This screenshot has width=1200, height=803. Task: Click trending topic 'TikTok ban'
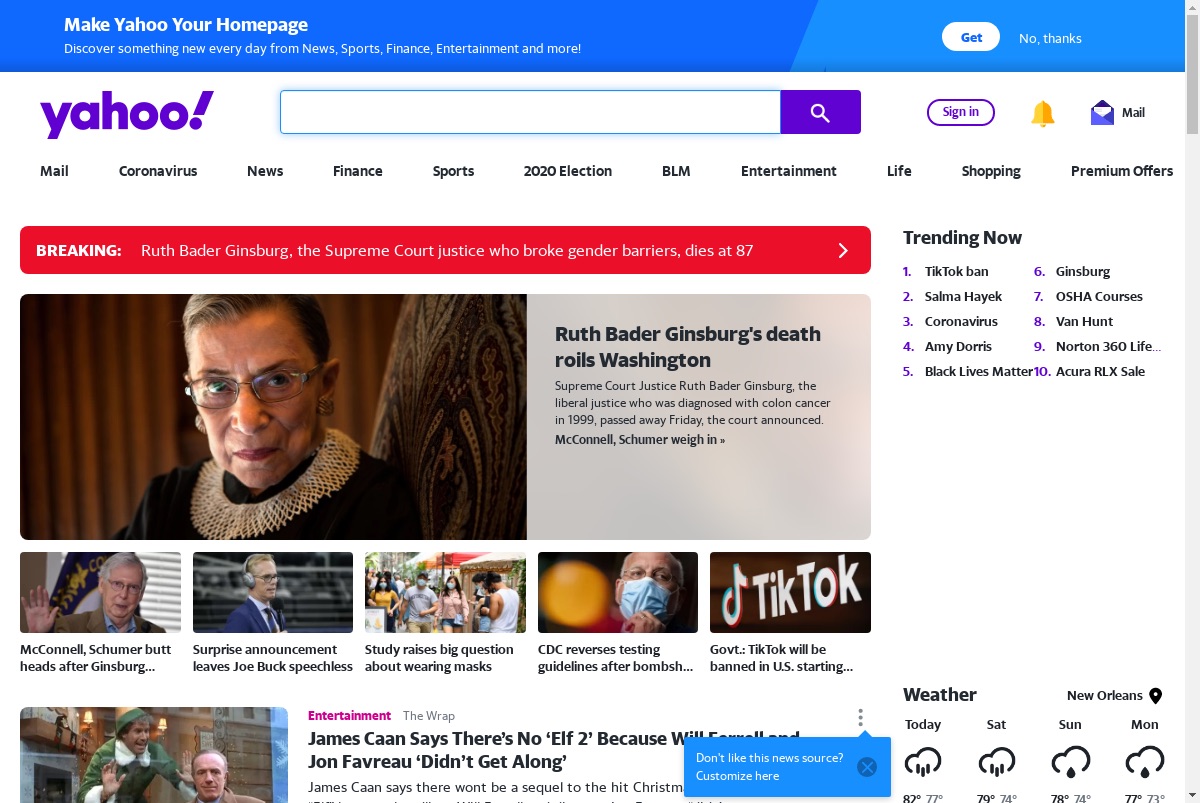(x=956, y=271)
